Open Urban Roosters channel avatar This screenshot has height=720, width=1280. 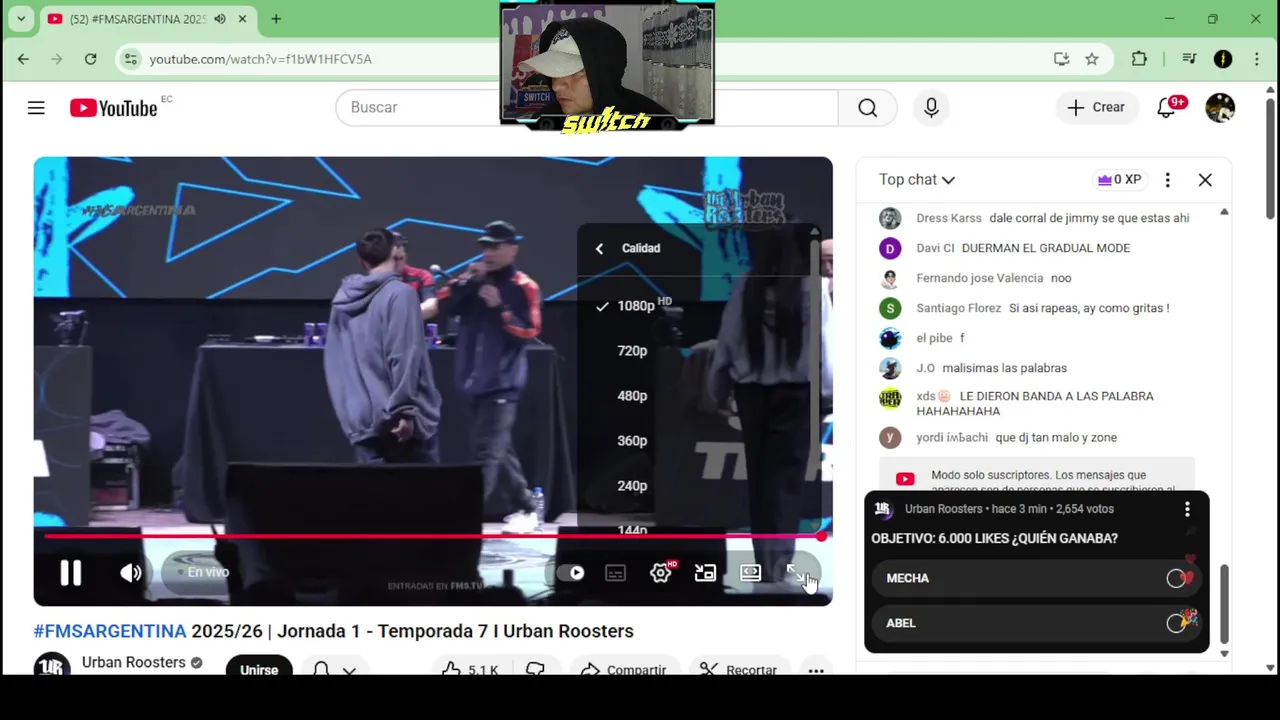coord(52,664)
